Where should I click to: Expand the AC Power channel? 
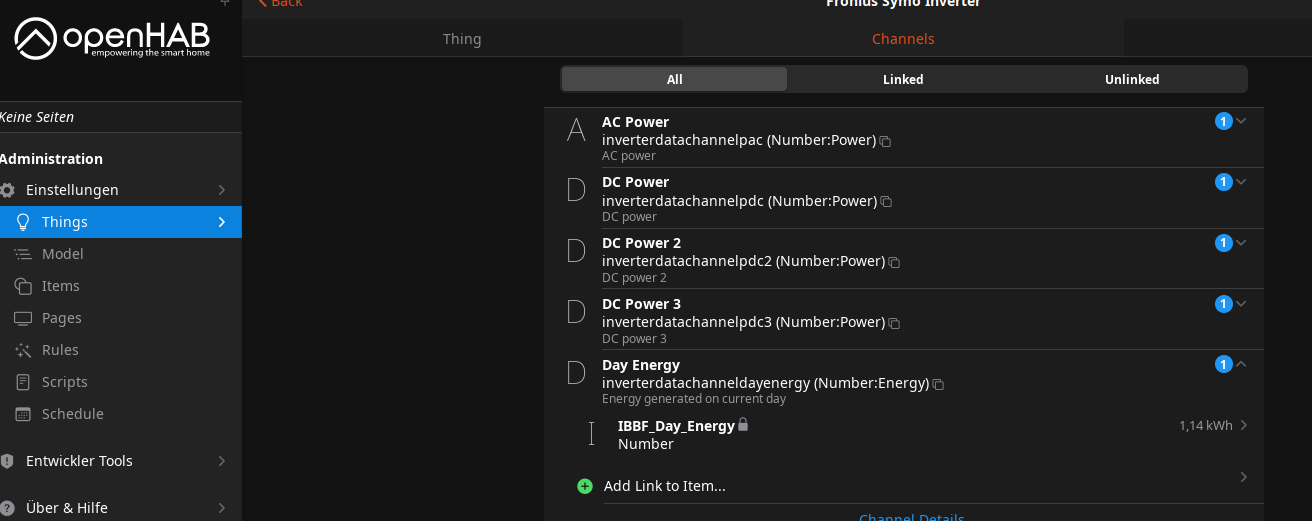click(1241, 121)
